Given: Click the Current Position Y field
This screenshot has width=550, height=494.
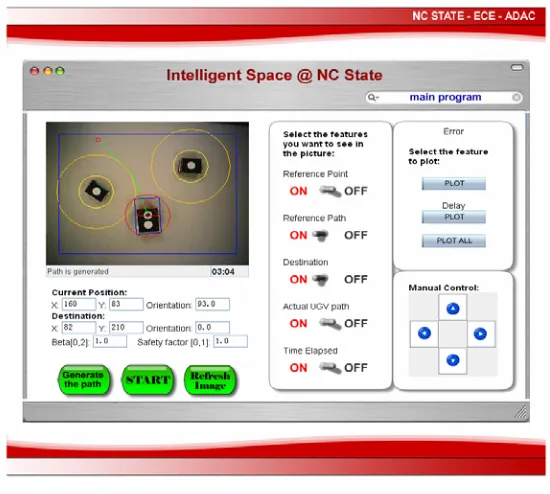Looking at the screenshot, I should coord(126,304).
